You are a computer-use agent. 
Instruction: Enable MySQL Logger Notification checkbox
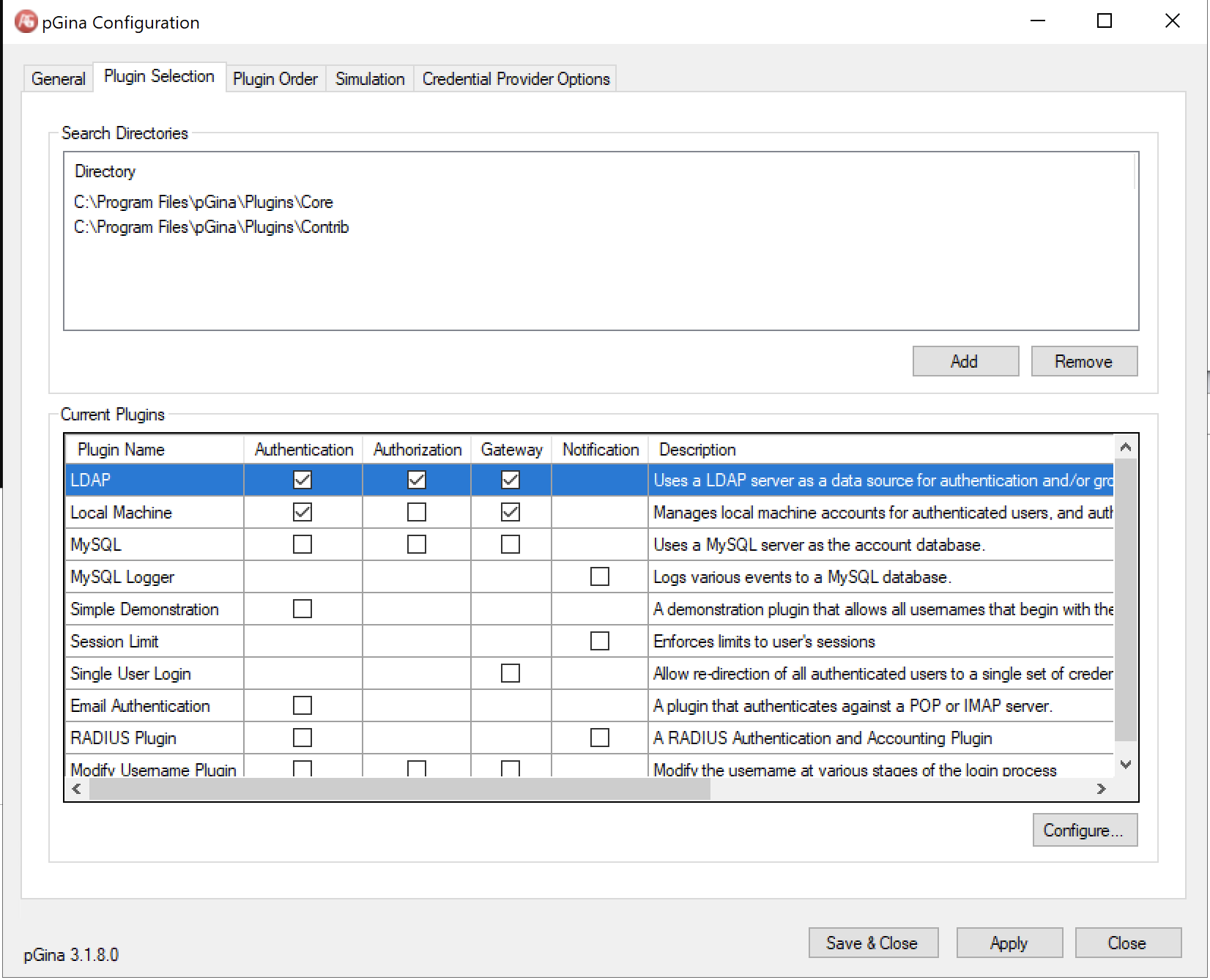pyautogui.click(x=600, y=576)
